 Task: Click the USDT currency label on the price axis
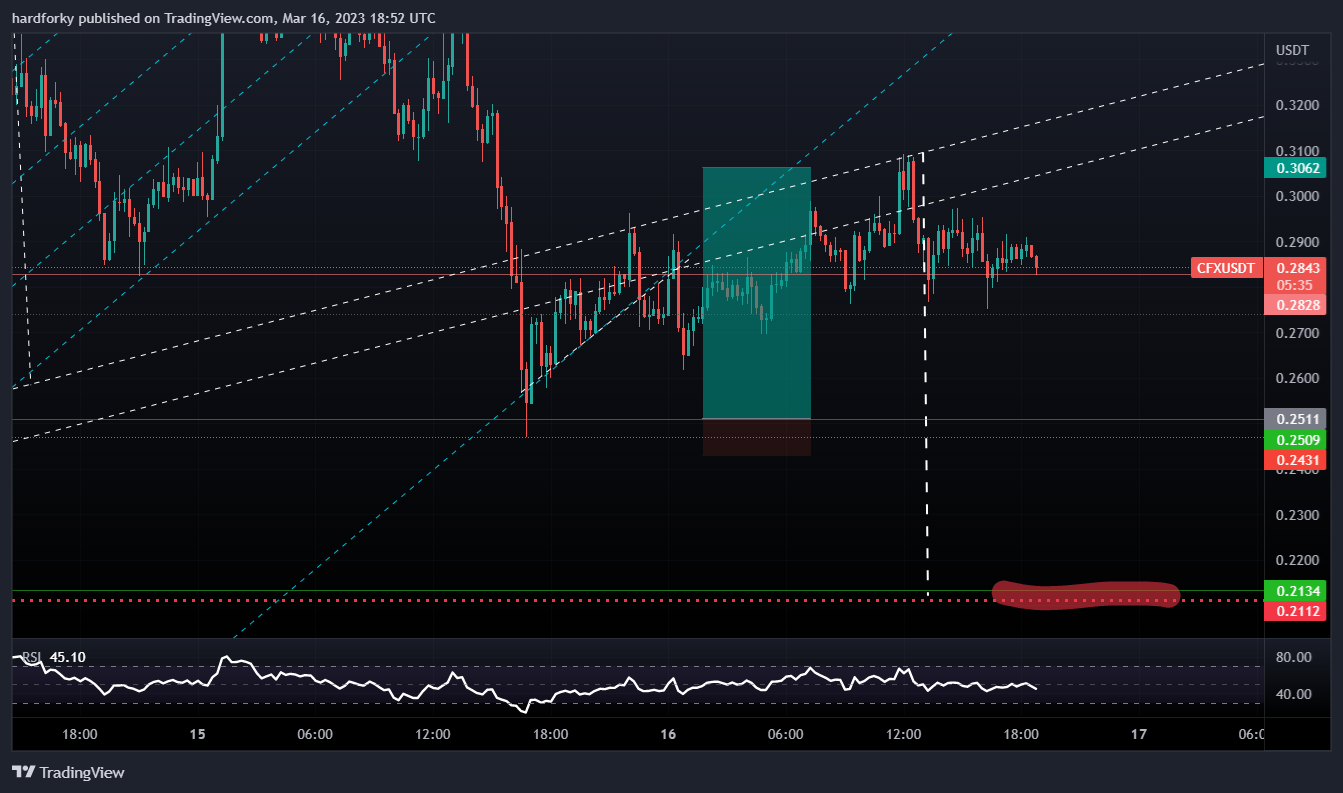[x=1292, y=50]
